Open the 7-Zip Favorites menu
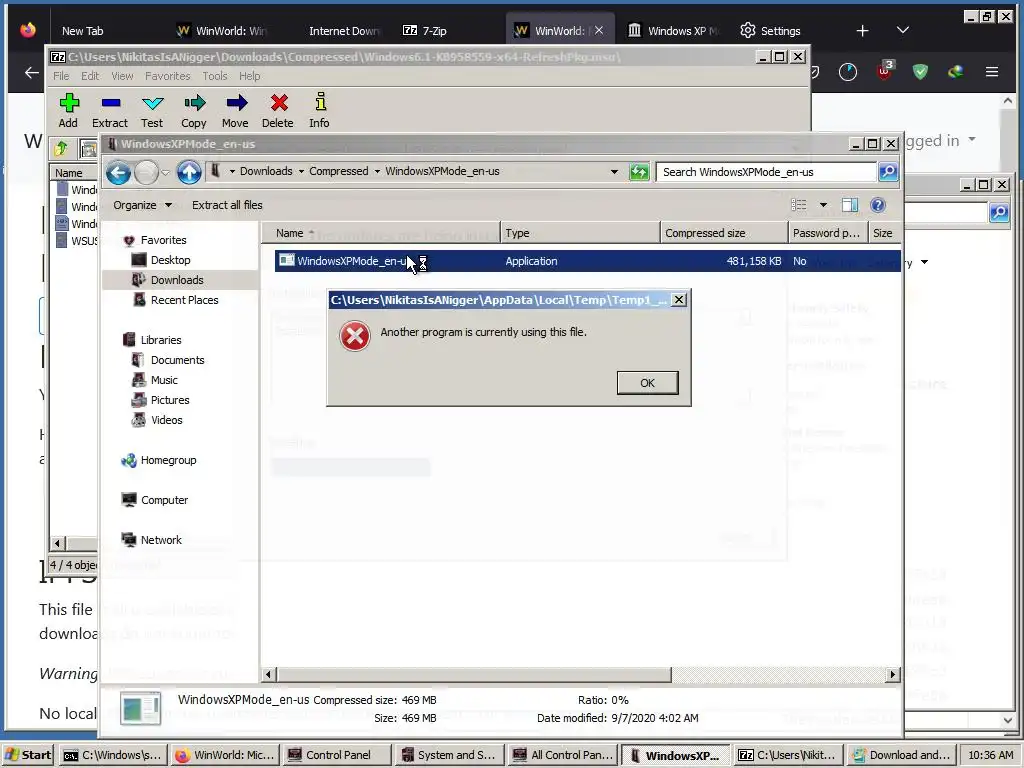This screenshot has height=768, width=1024. click(x=167, y=76)
